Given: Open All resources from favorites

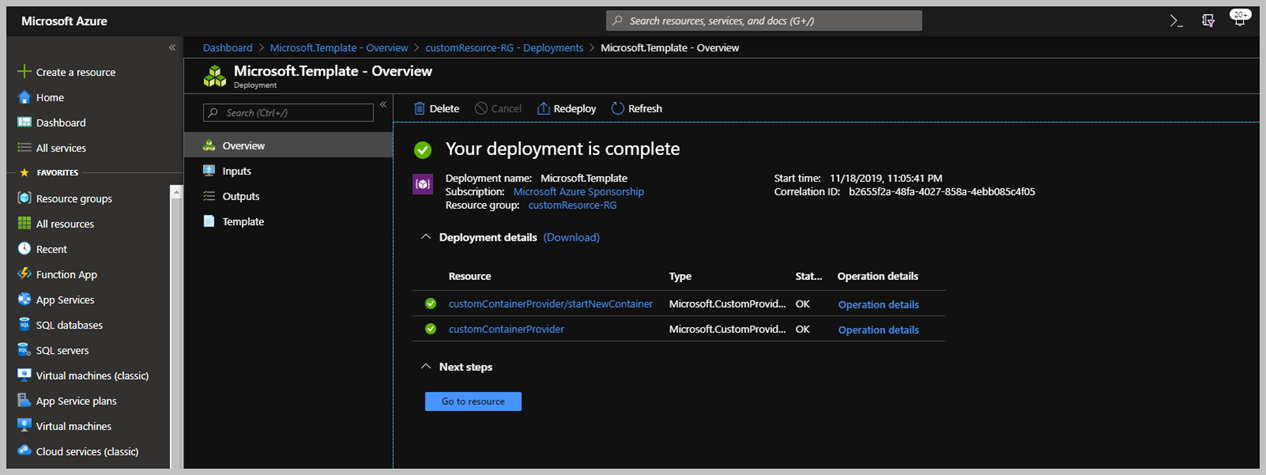Looking at the screenshot, I should pyautogui.click(x=65, y=224).
